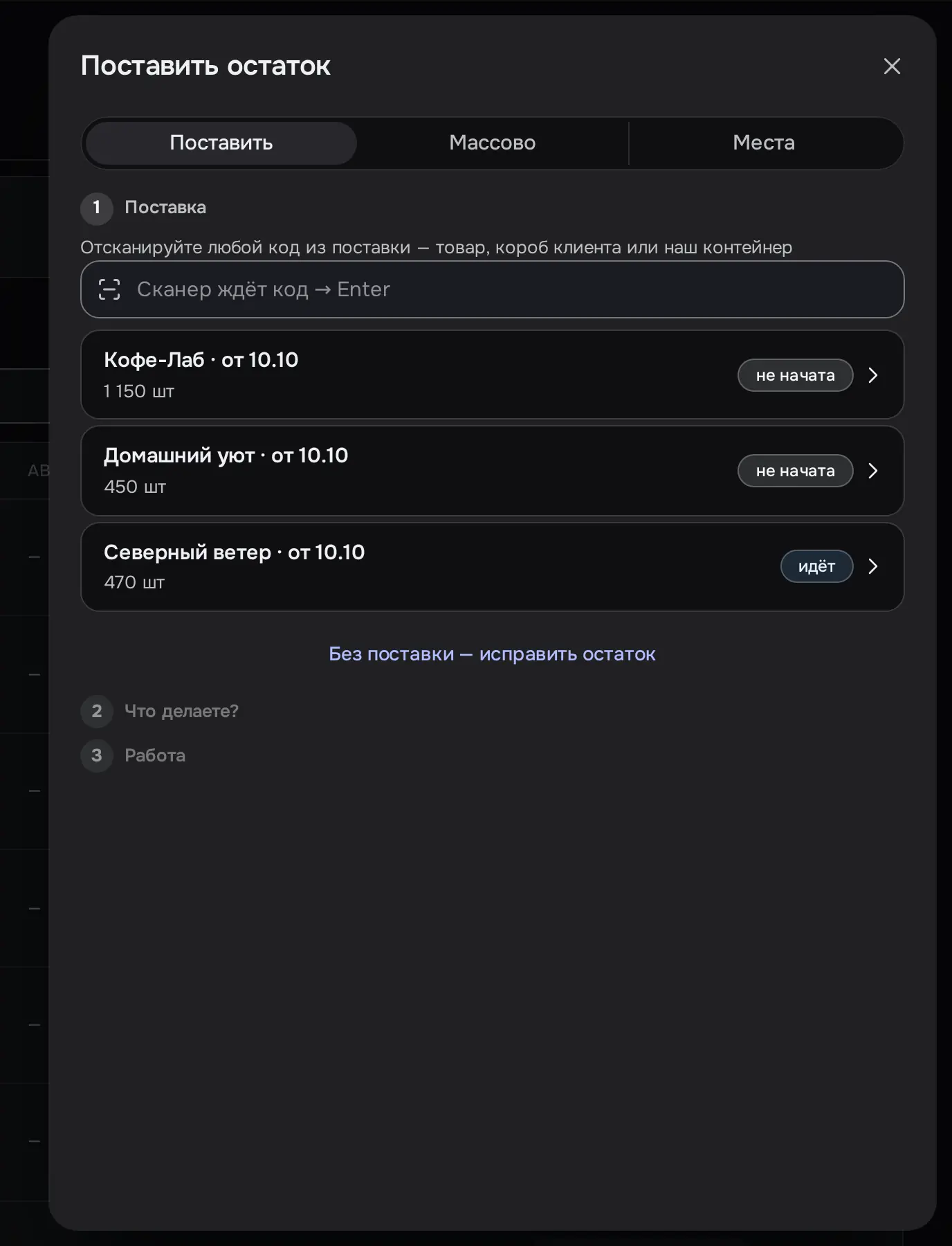The image size is (952, 1246).
Task: Open the Кофе-Лаб chevron arrow
Action: [873, 375]
